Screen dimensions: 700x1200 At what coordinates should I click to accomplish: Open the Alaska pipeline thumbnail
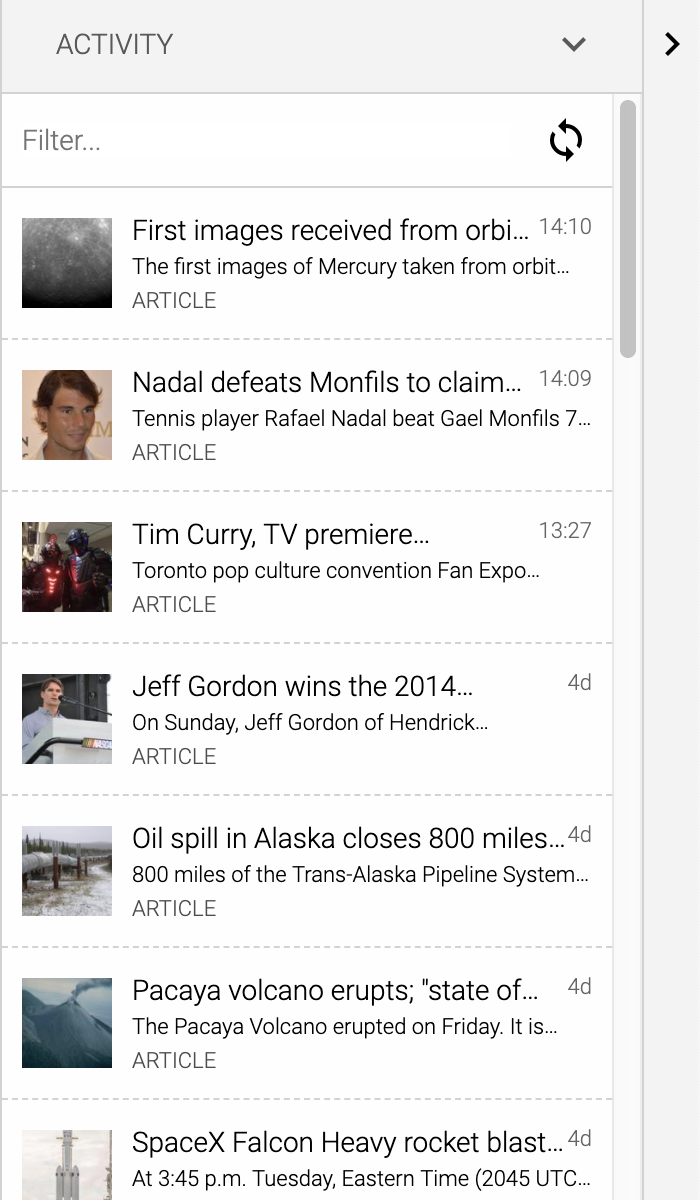[x=67, y=871]
